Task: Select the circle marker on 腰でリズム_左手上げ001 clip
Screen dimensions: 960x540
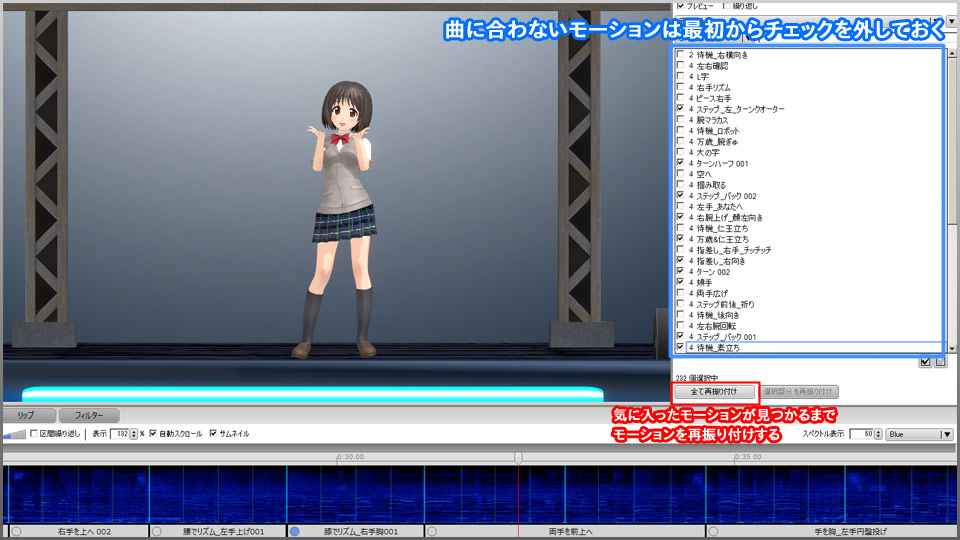Action: (x=157, y=532)
